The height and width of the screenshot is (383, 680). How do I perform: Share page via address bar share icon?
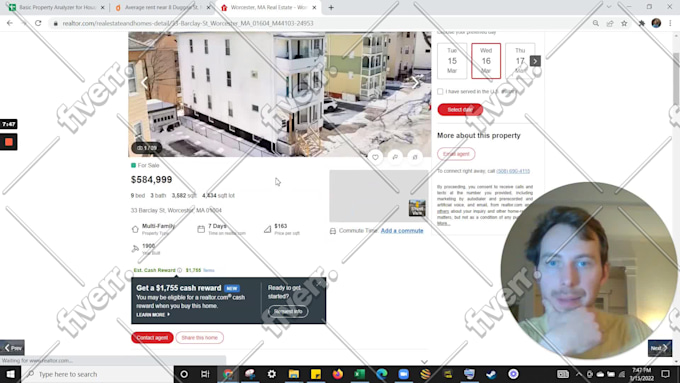(610, 23)
